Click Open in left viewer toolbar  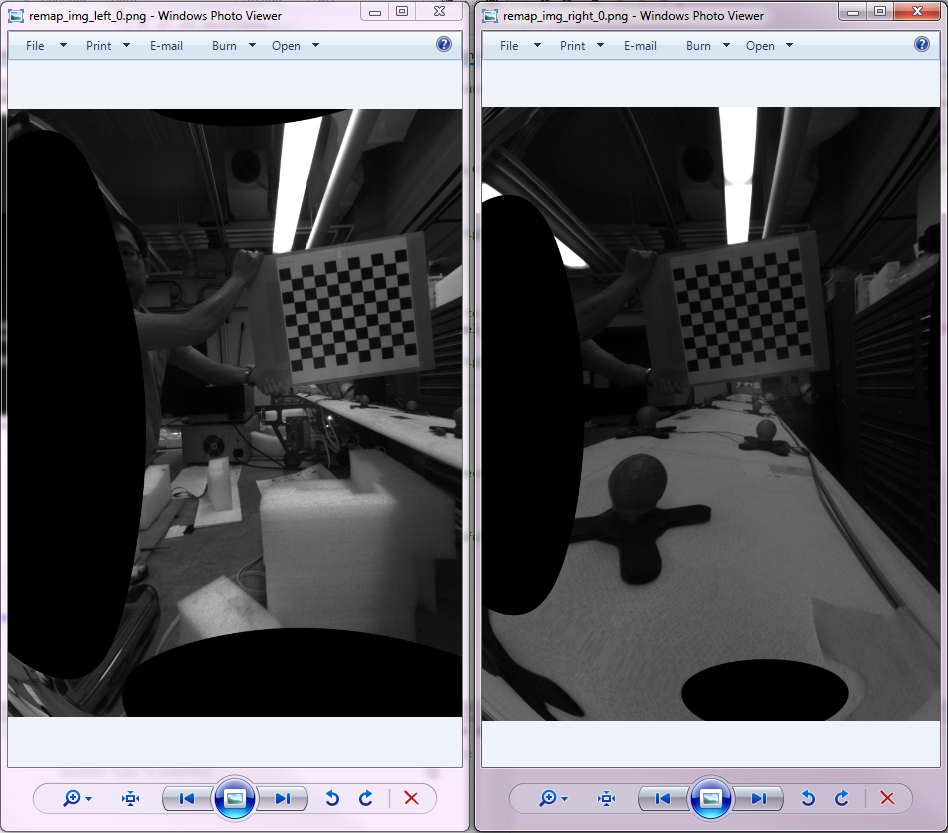pos(286,46)
